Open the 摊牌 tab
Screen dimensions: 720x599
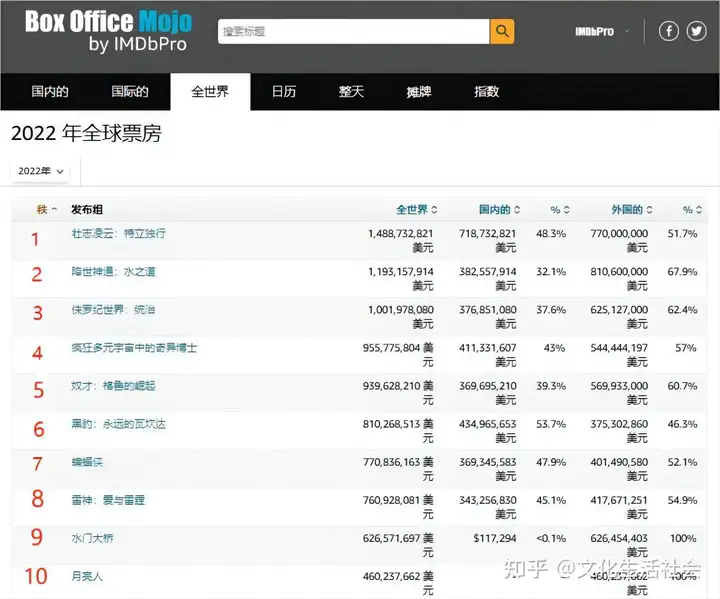[419, 91]
